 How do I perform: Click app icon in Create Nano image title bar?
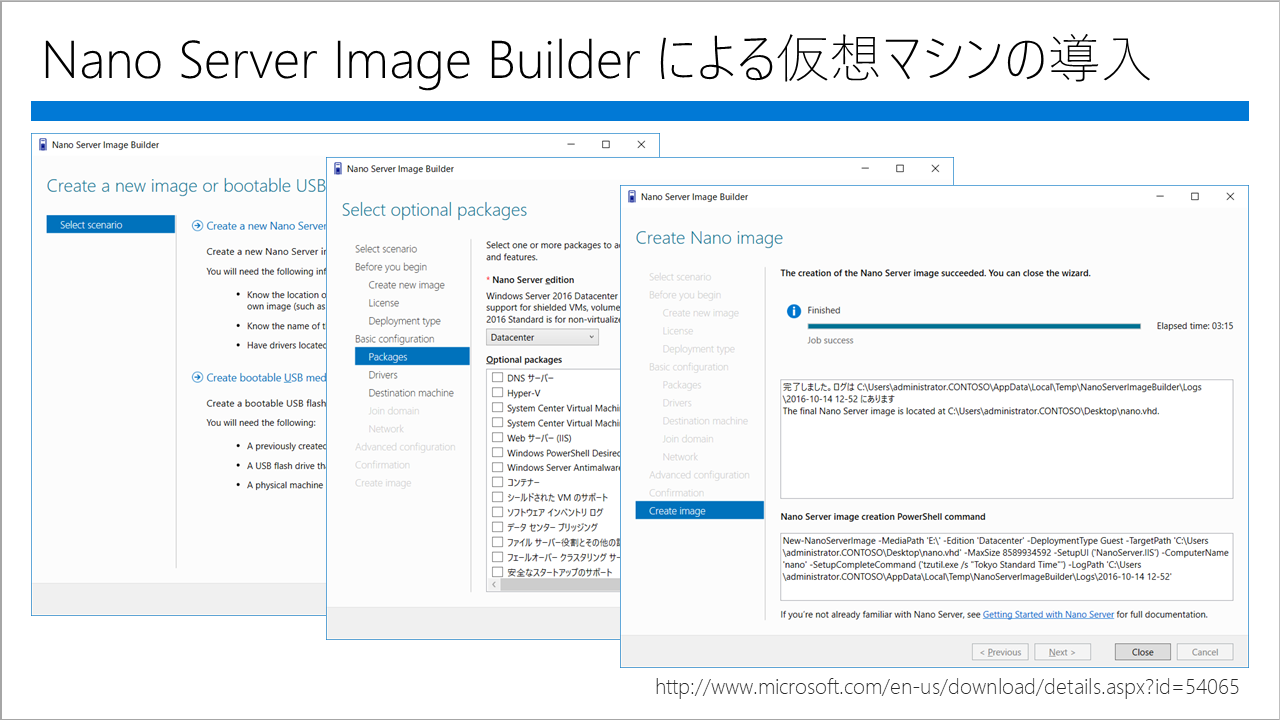pos(630,197)
